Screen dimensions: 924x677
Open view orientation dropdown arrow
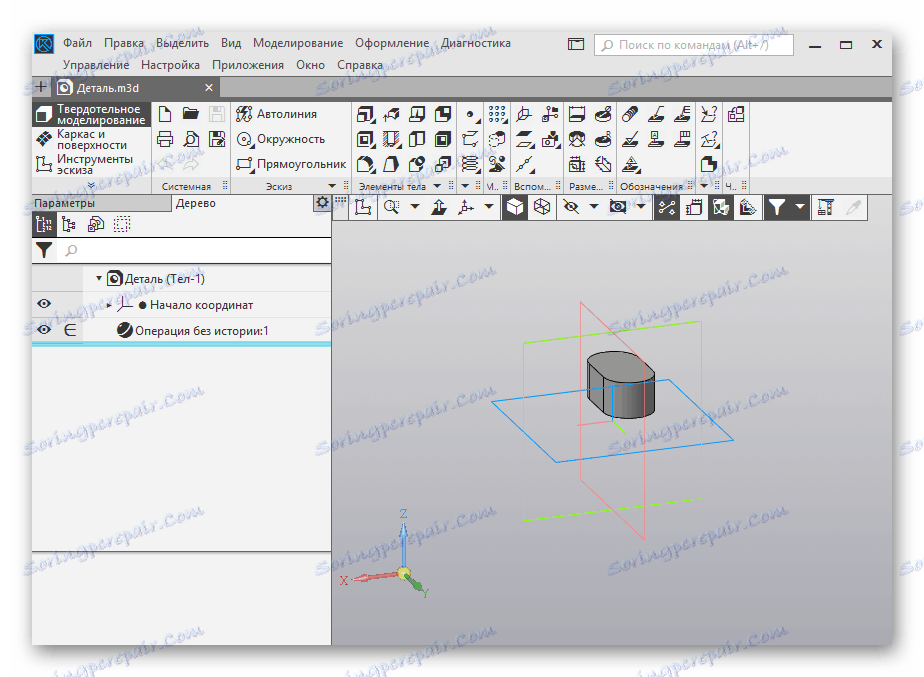coord(489,207)
